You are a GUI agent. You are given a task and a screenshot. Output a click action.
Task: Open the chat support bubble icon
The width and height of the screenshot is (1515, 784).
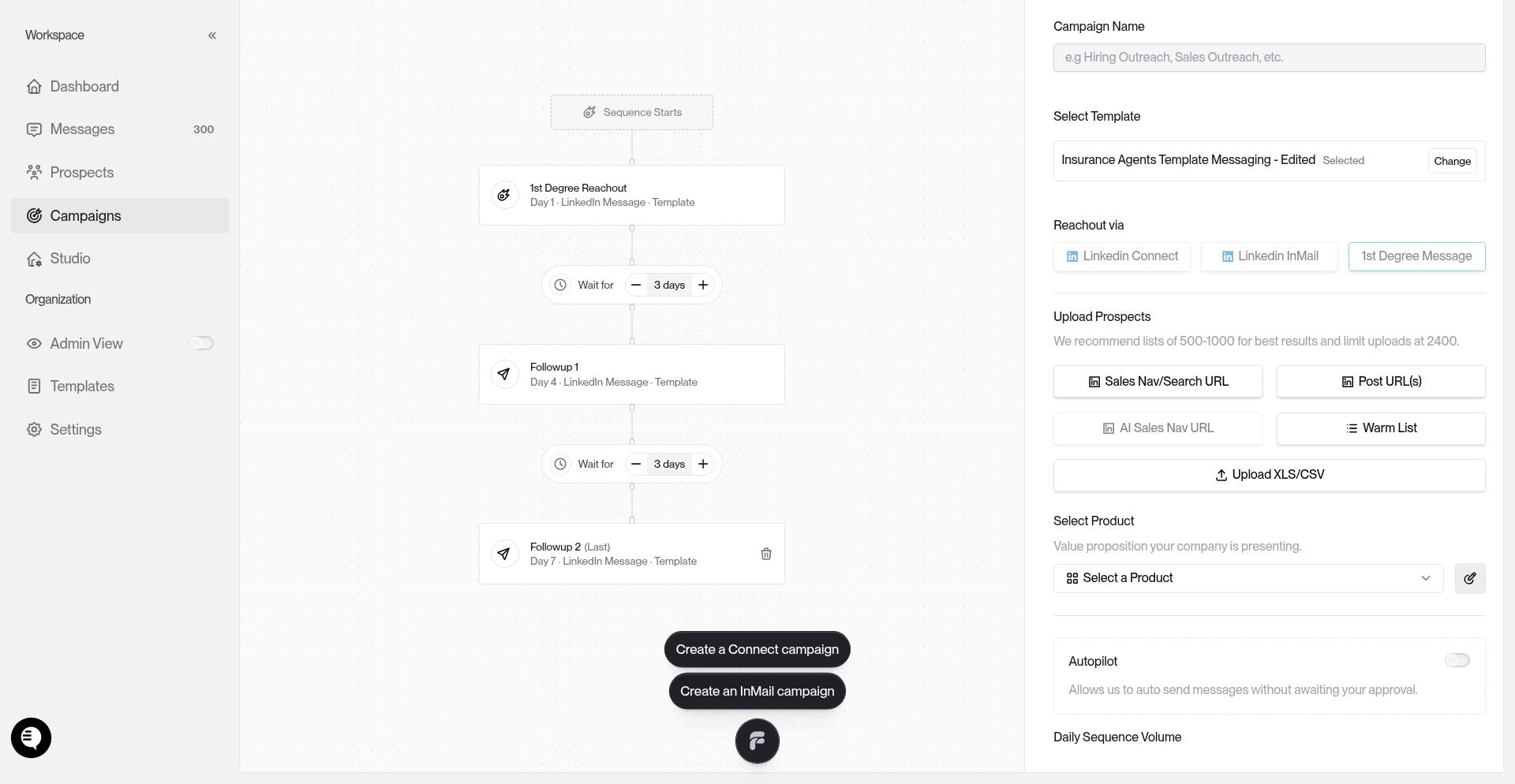(31, 738)
